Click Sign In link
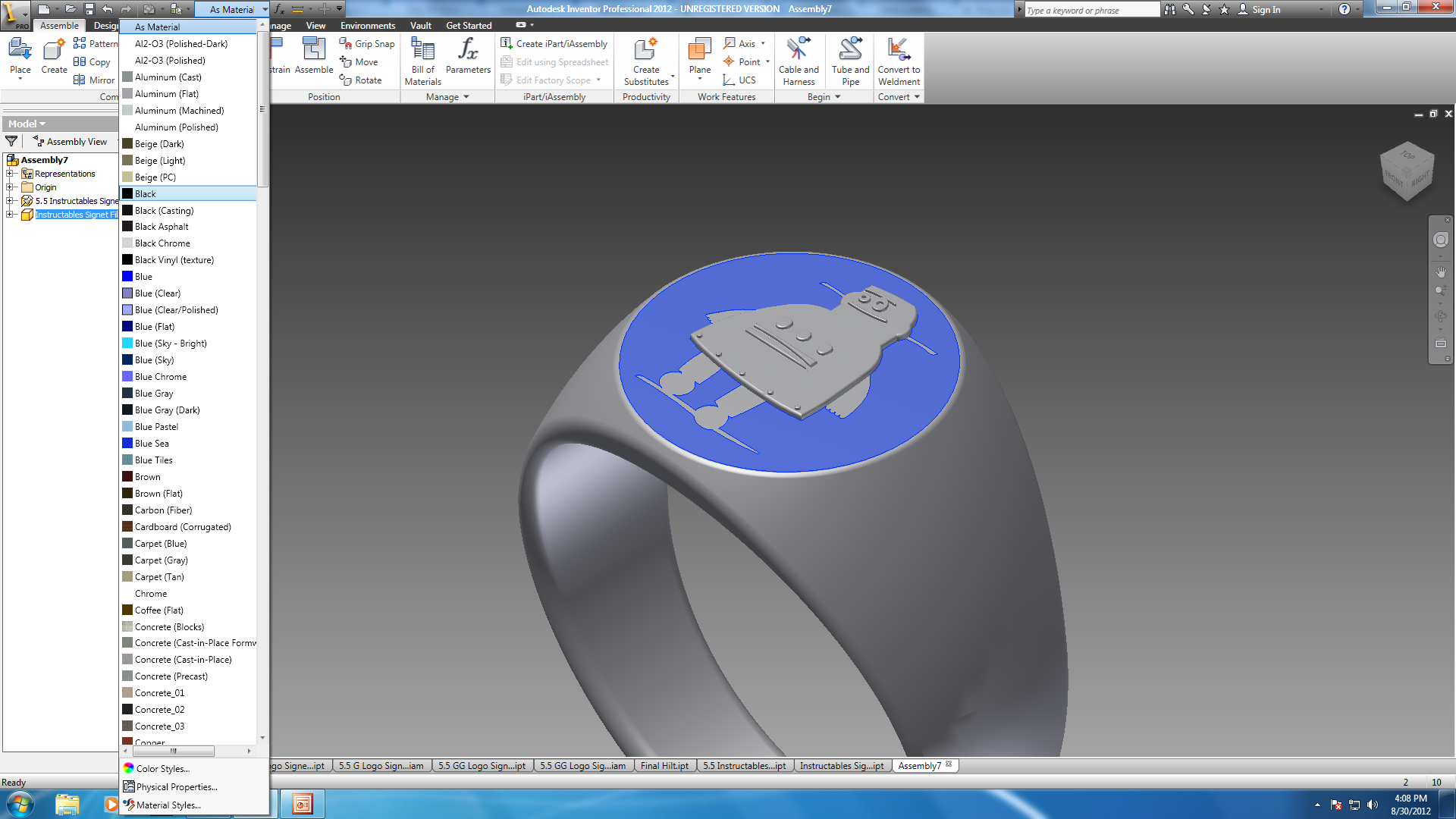The height and width of the screenshot is (819, 1456). pos(1259,9)
